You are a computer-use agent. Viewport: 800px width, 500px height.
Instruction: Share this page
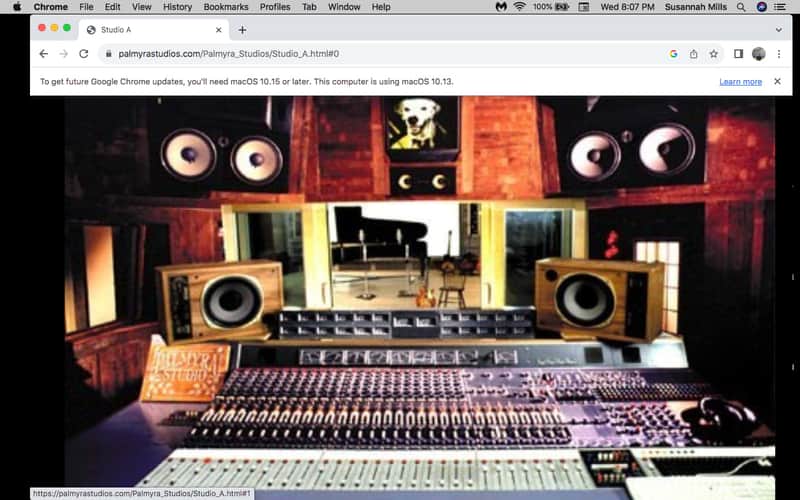click(693, 54)
